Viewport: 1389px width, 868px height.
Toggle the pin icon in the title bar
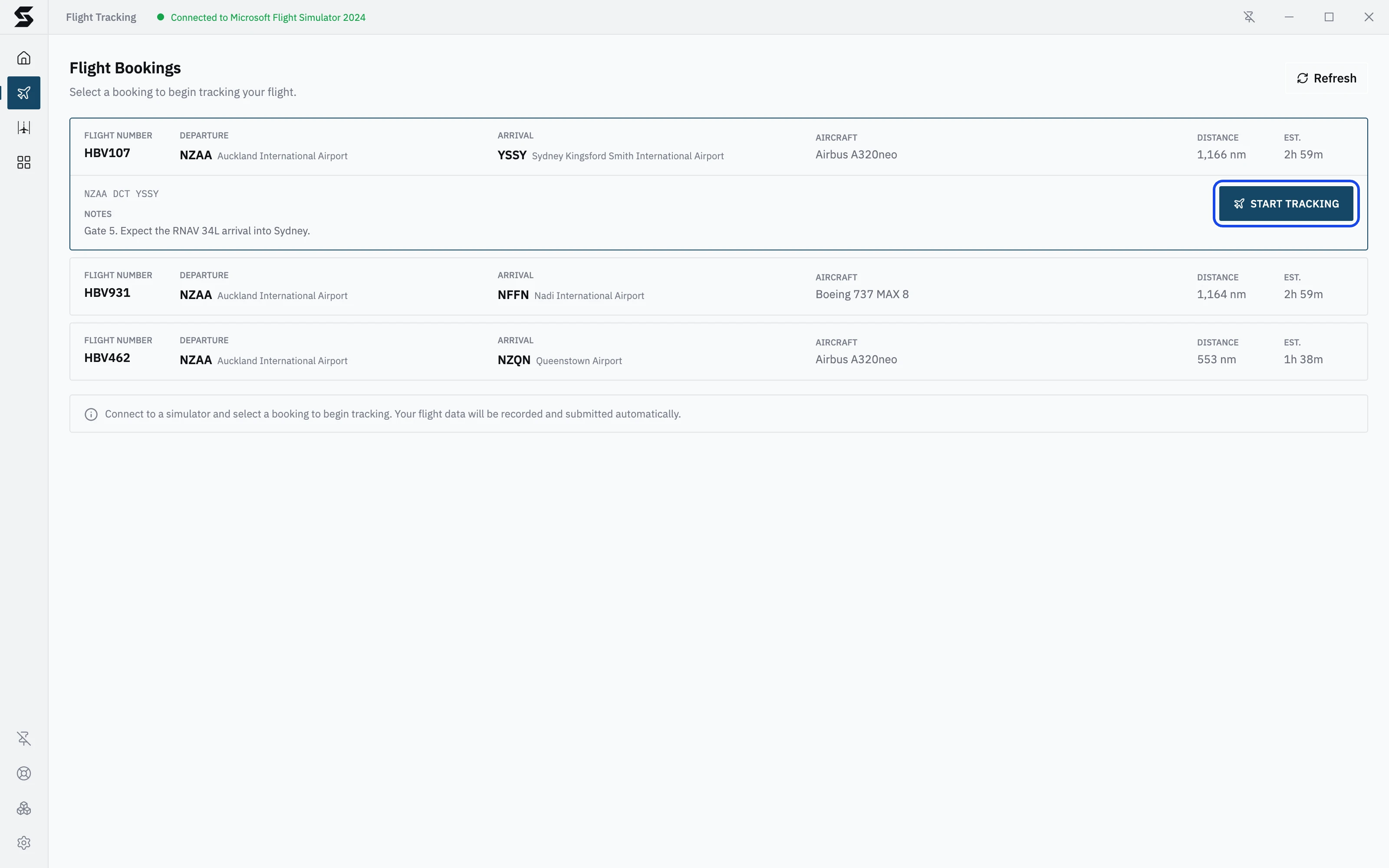click(x=1249, y=17)
